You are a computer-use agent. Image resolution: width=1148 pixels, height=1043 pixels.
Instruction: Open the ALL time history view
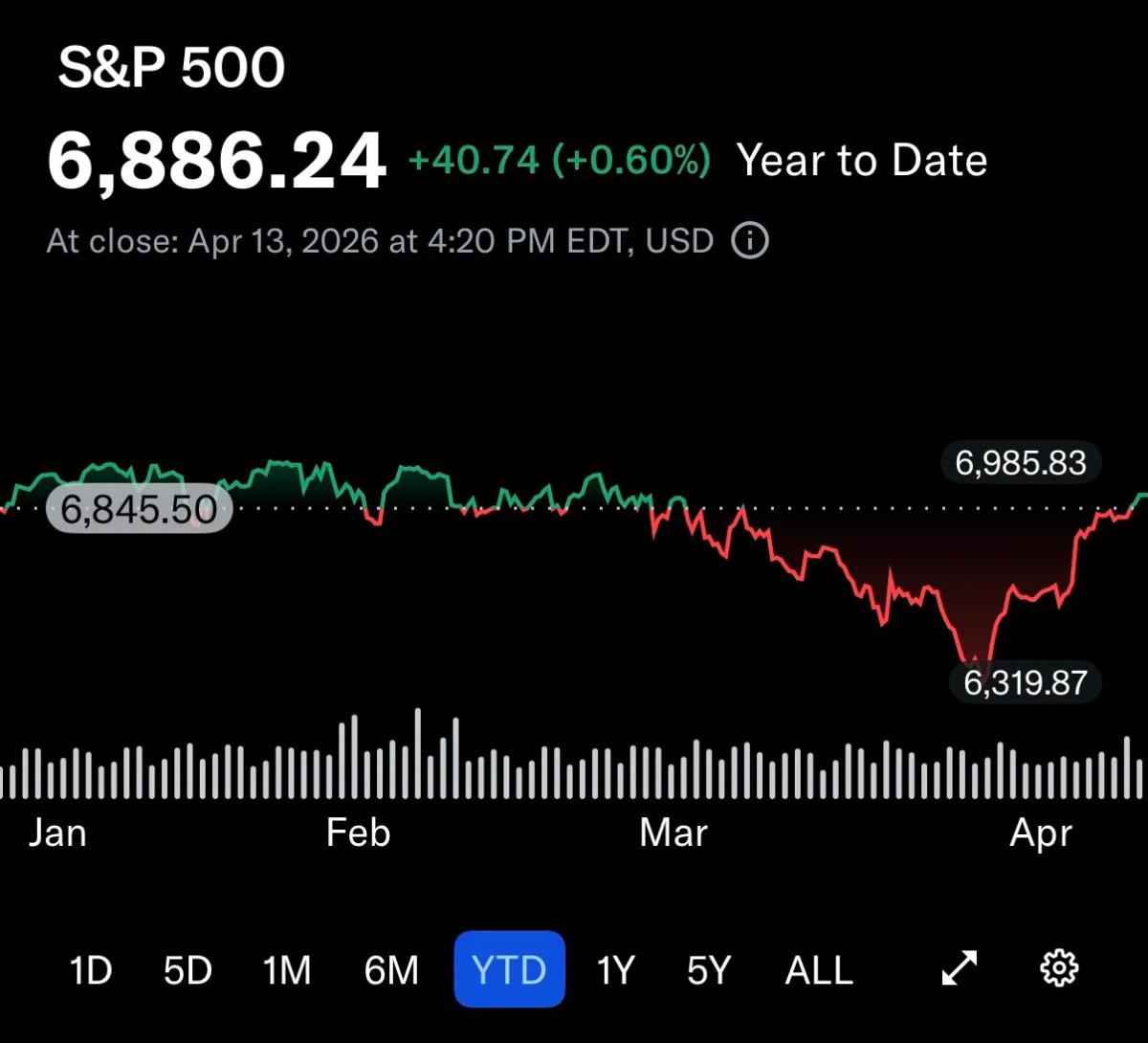(818, 969)
